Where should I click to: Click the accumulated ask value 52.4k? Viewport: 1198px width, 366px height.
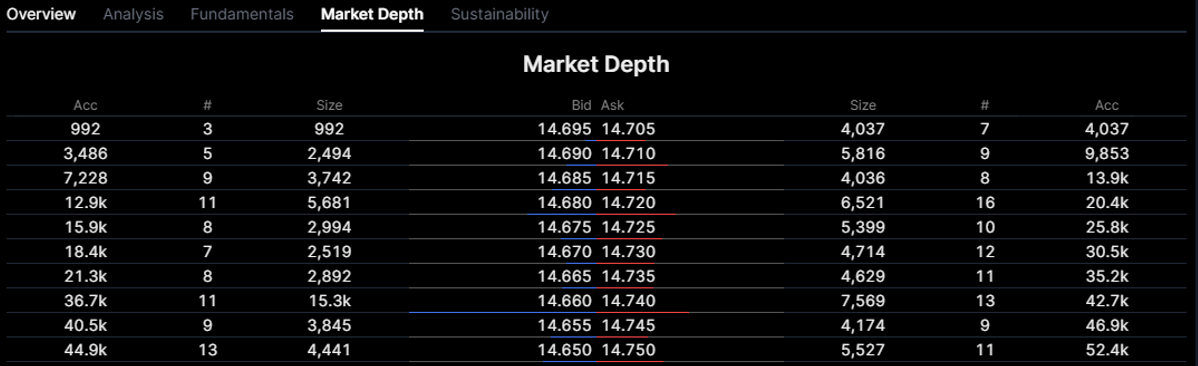1106,350
